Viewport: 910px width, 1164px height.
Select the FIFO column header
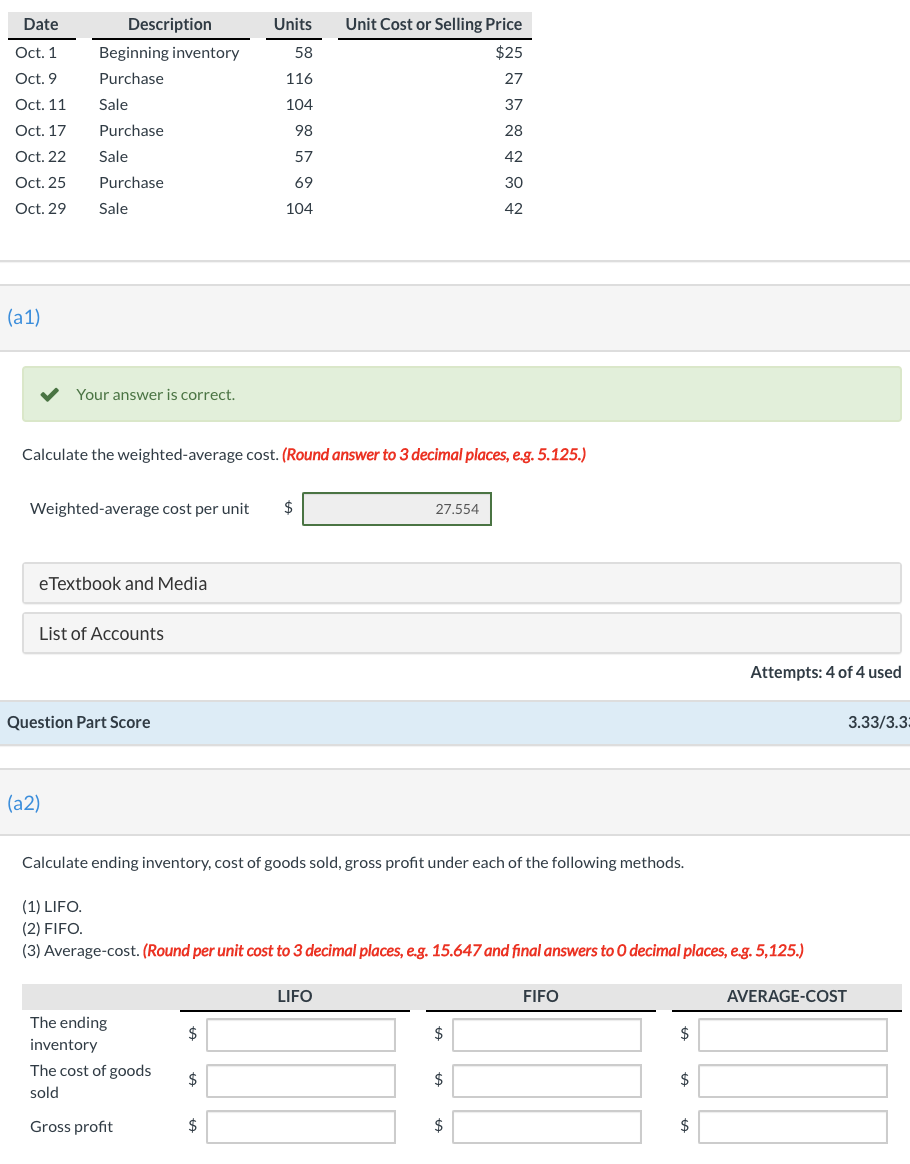tap(540, 996)
